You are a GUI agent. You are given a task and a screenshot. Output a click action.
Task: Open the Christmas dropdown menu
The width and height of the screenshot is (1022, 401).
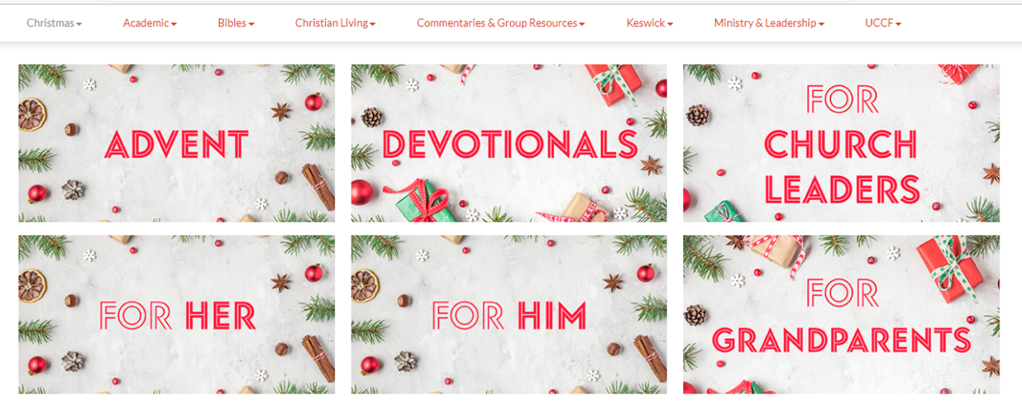pos(54,23)
